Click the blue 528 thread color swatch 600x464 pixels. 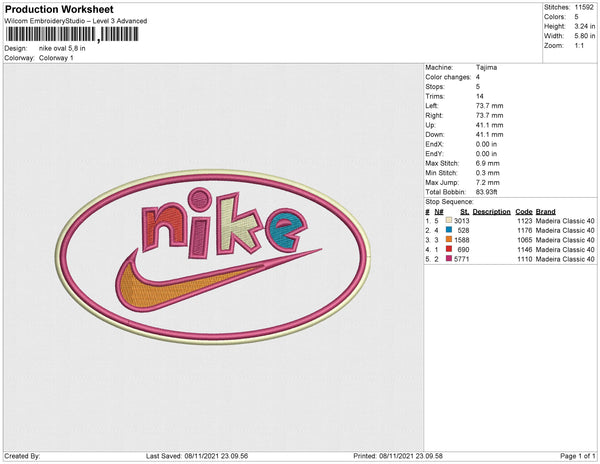[449, 230]
